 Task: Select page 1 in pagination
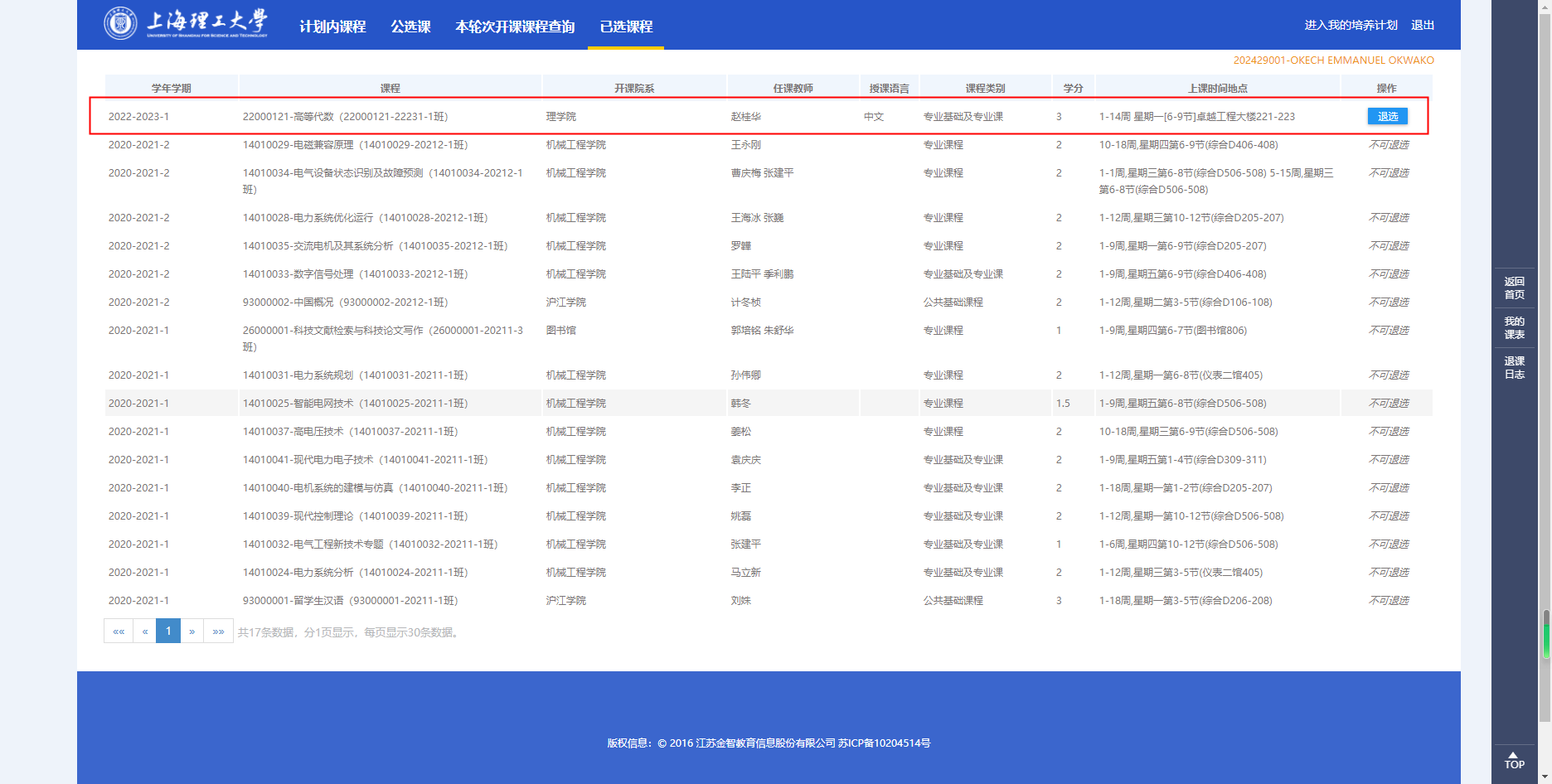click(x=168, y=632)
